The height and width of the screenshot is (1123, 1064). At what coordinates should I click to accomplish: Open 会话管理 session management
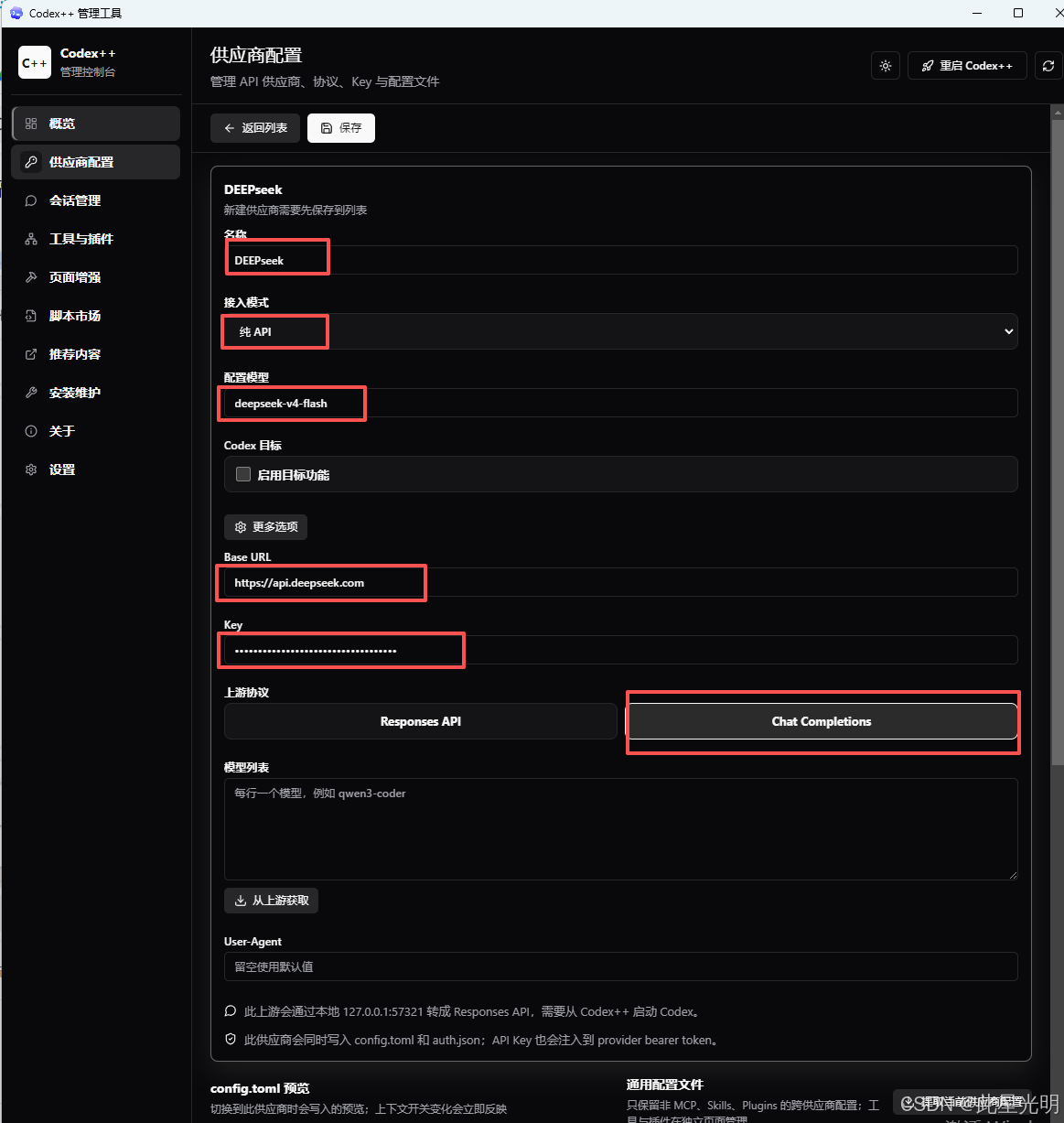pos(96,200)
